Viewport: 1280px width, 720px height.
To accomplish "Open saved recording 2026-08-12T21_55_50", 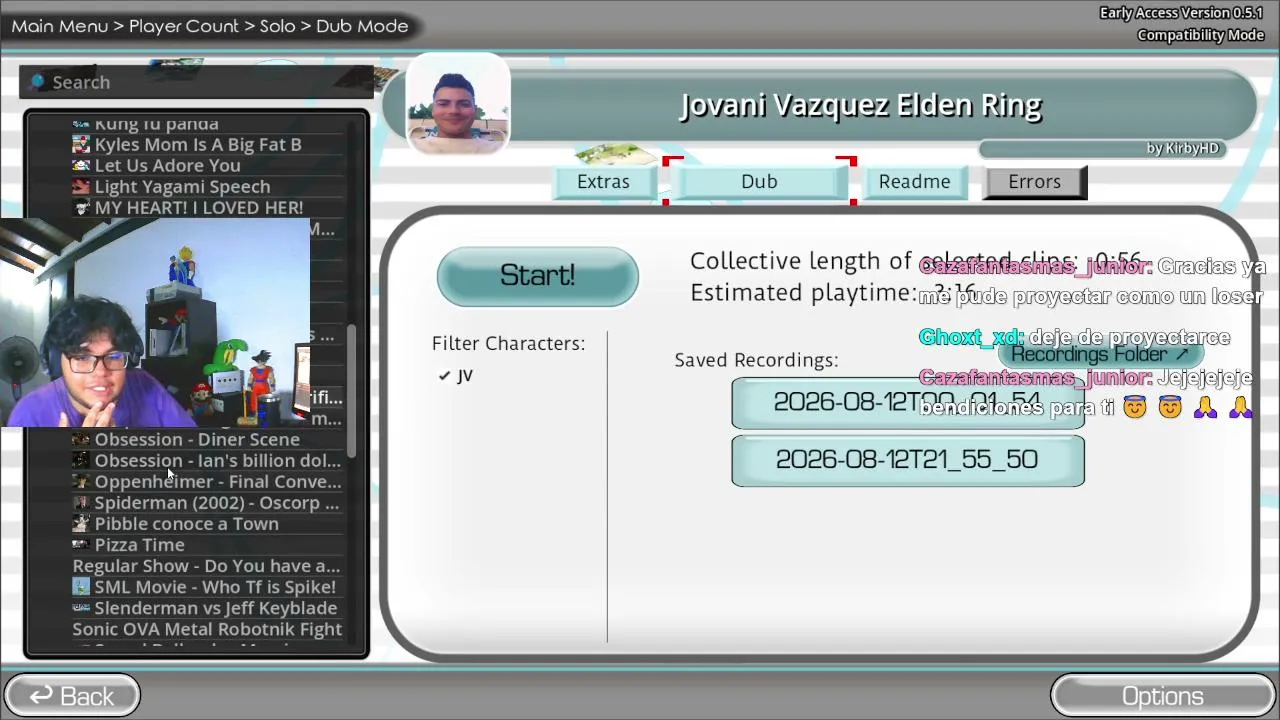I will pos(908,460).
